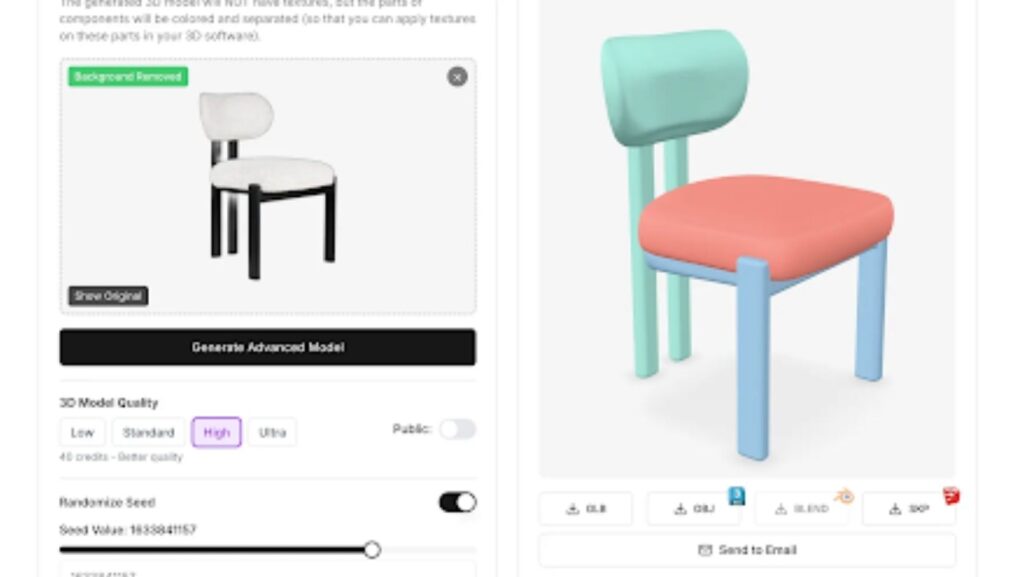Viewport: 1024px width, 577px height.
Task: Send the model to email
Action: click(747, 550)
